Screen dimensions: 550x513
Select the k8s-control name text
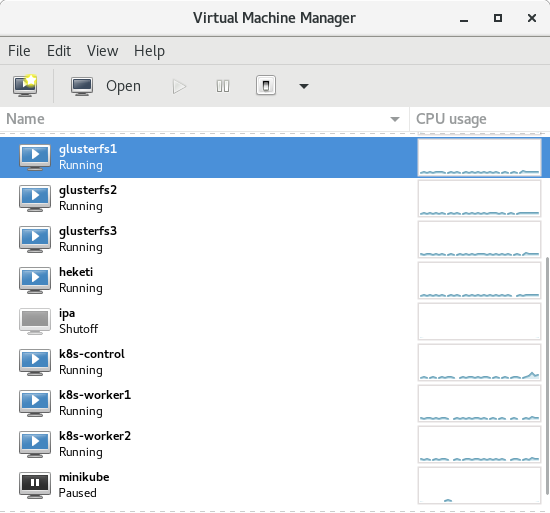pos(92,354)
